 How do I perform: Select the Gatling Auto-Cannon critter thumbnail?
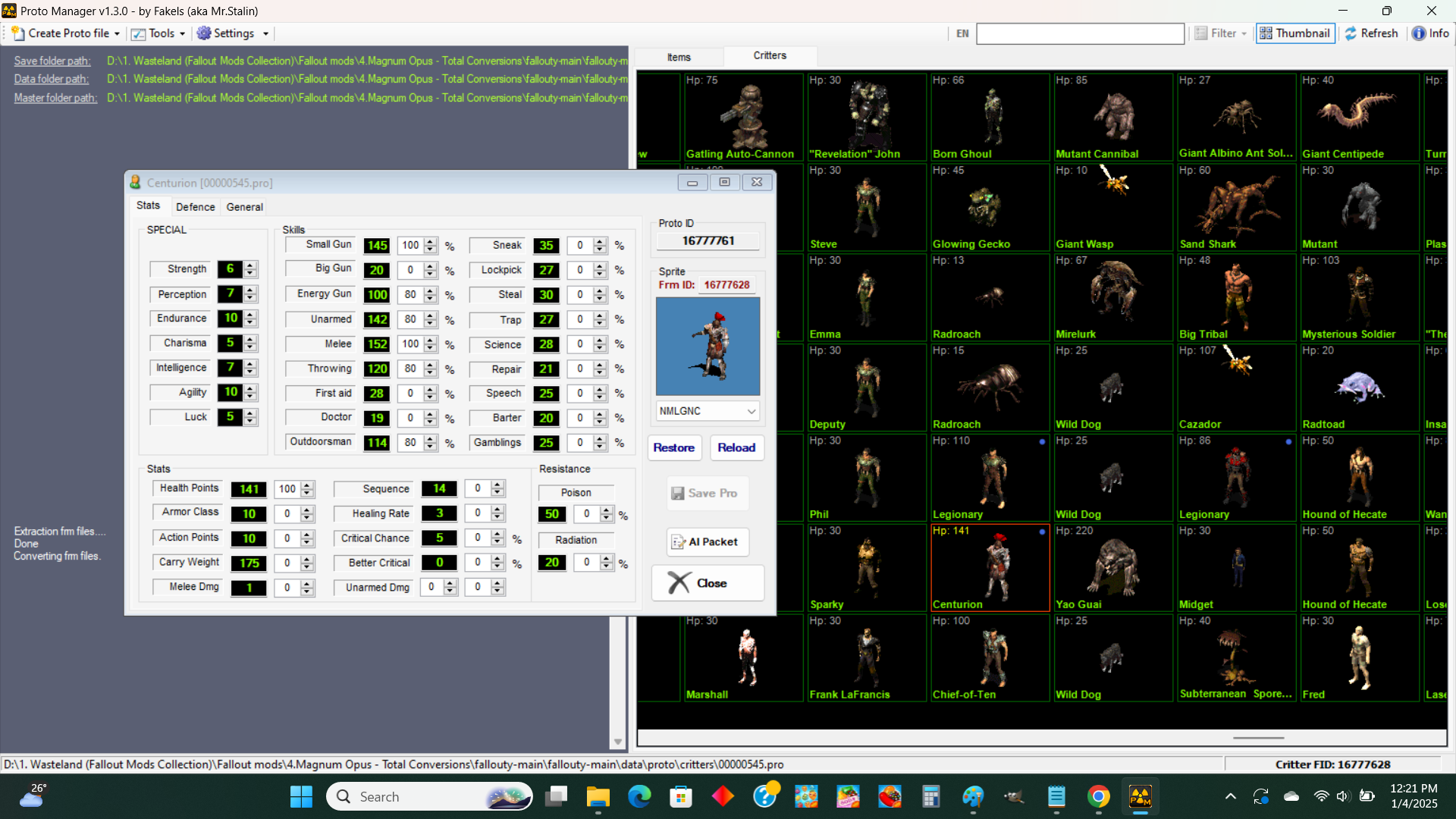(743, 117)
